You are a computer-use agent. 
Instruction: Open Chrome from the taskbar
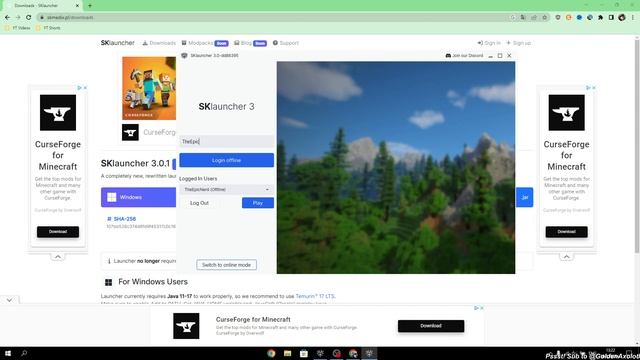tap(271, 353)
